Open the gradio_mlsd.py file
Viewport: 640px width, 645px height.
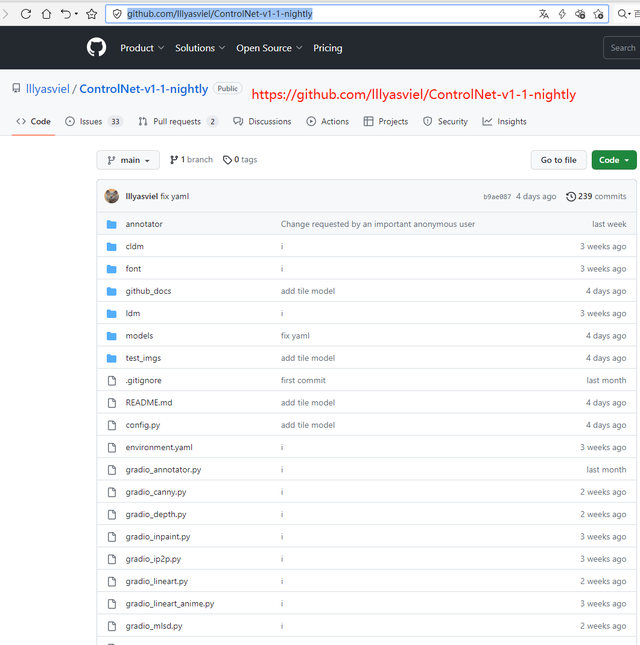(154, 626)
